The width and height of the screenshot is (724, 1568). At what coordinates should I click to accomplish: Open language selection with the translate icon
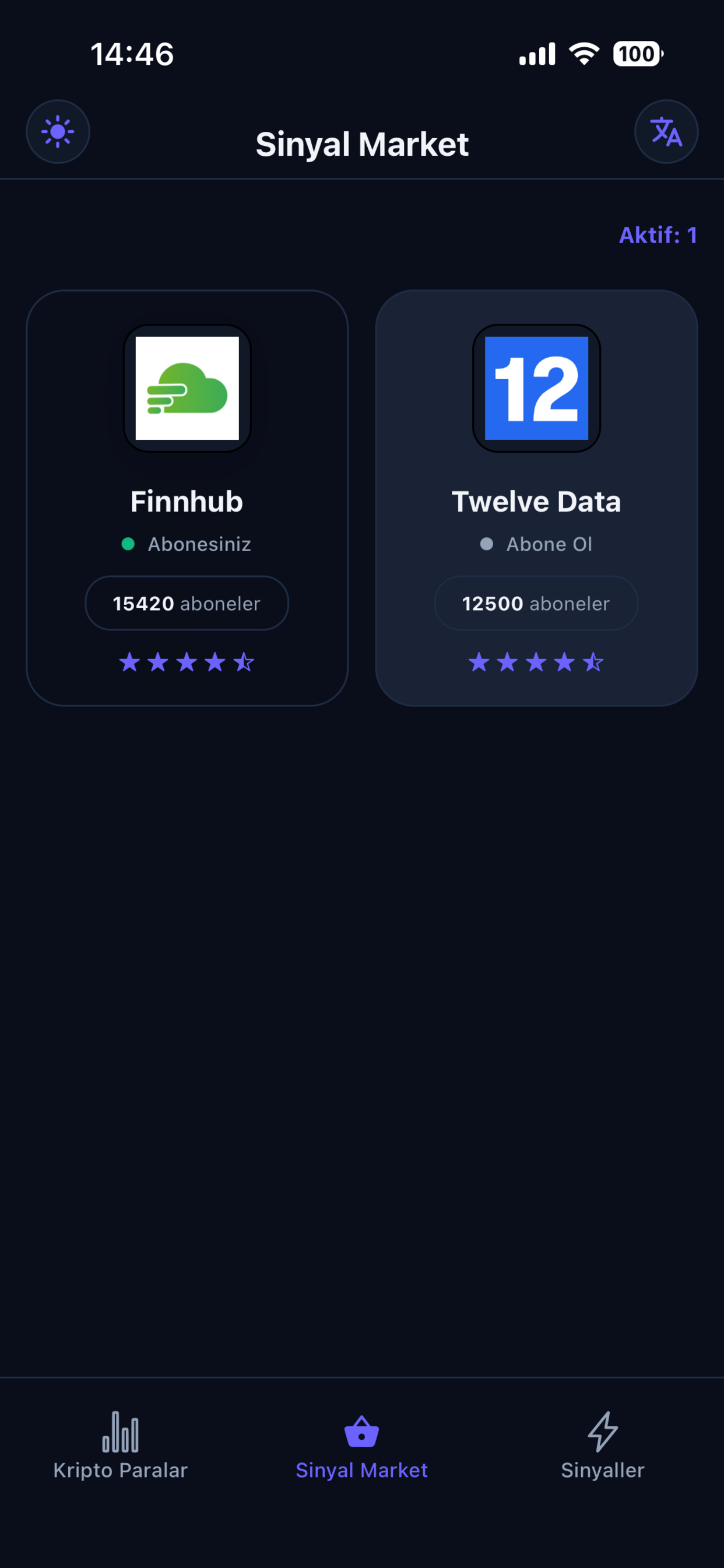click(666, 131)
